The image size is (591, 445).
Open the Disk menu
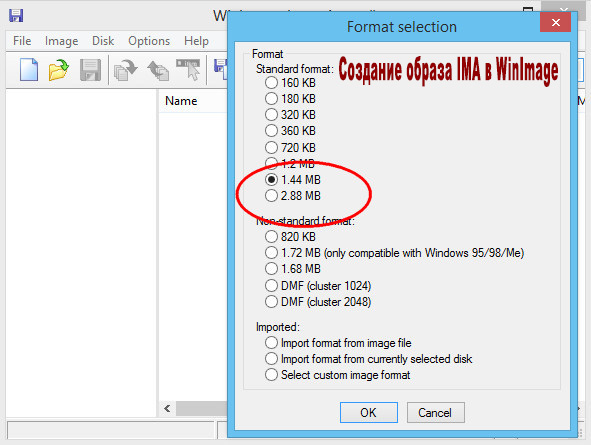coord(103,41)
